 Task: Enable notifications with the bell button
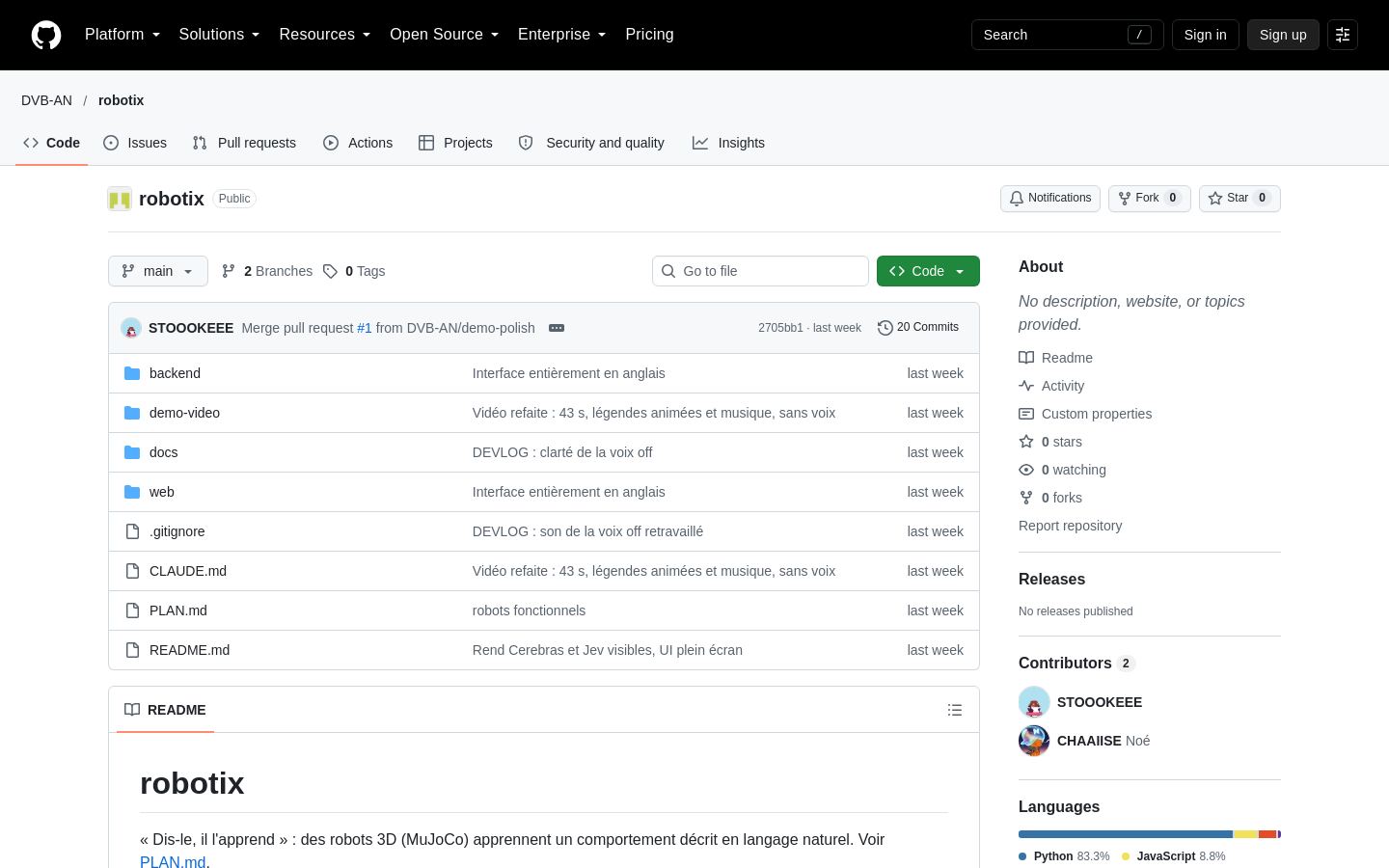click(x=1050, y=198)
